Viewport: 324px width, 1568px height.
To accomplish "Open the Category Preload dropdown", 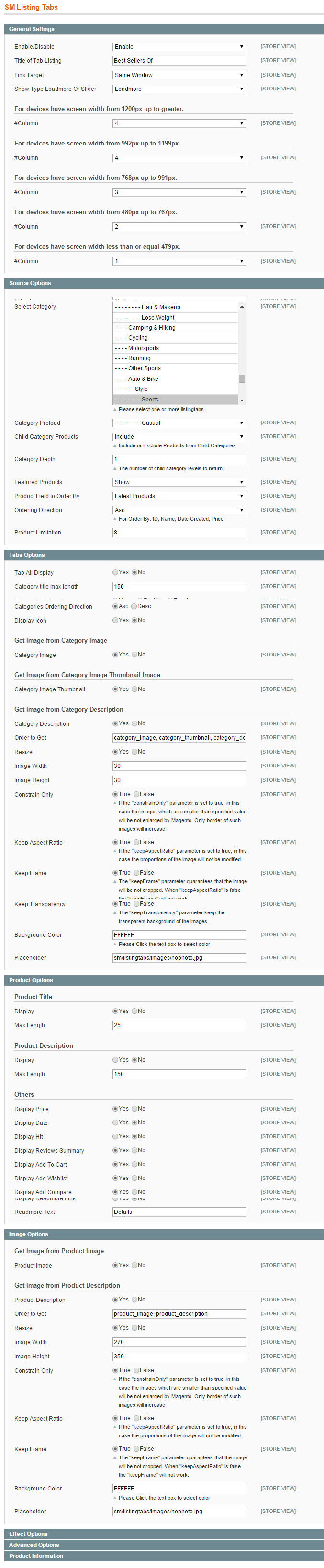I will click(179, 423).
